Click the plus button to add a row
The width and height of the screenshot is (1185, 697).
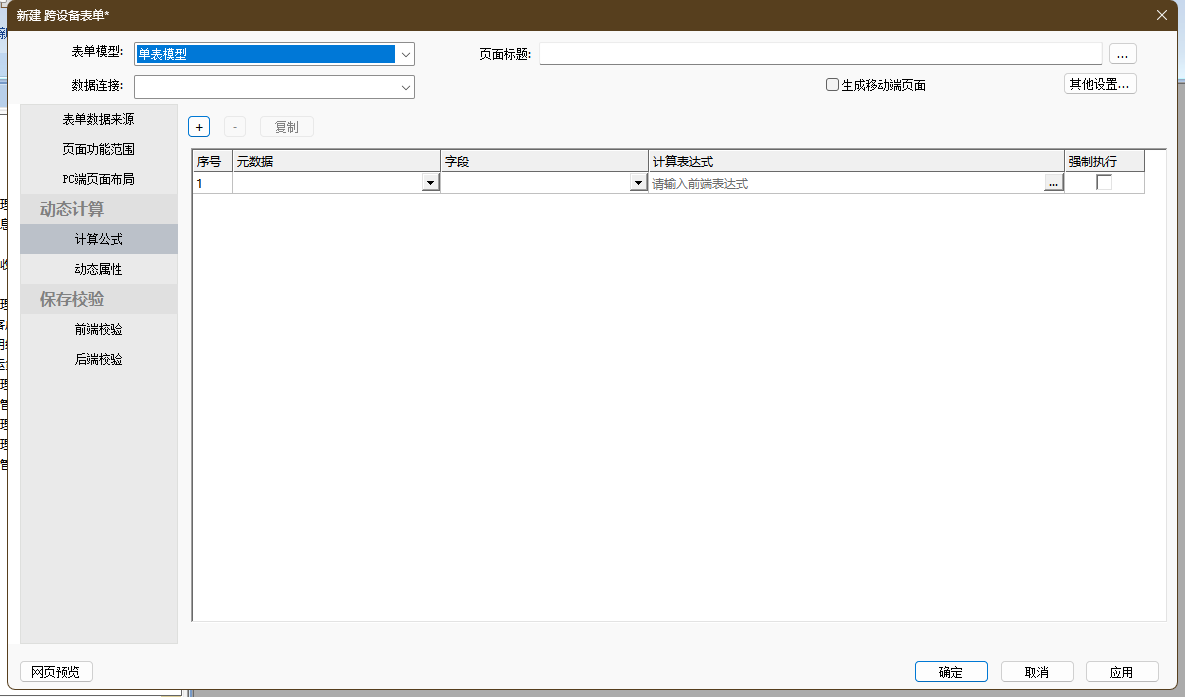tap(199, 127)
